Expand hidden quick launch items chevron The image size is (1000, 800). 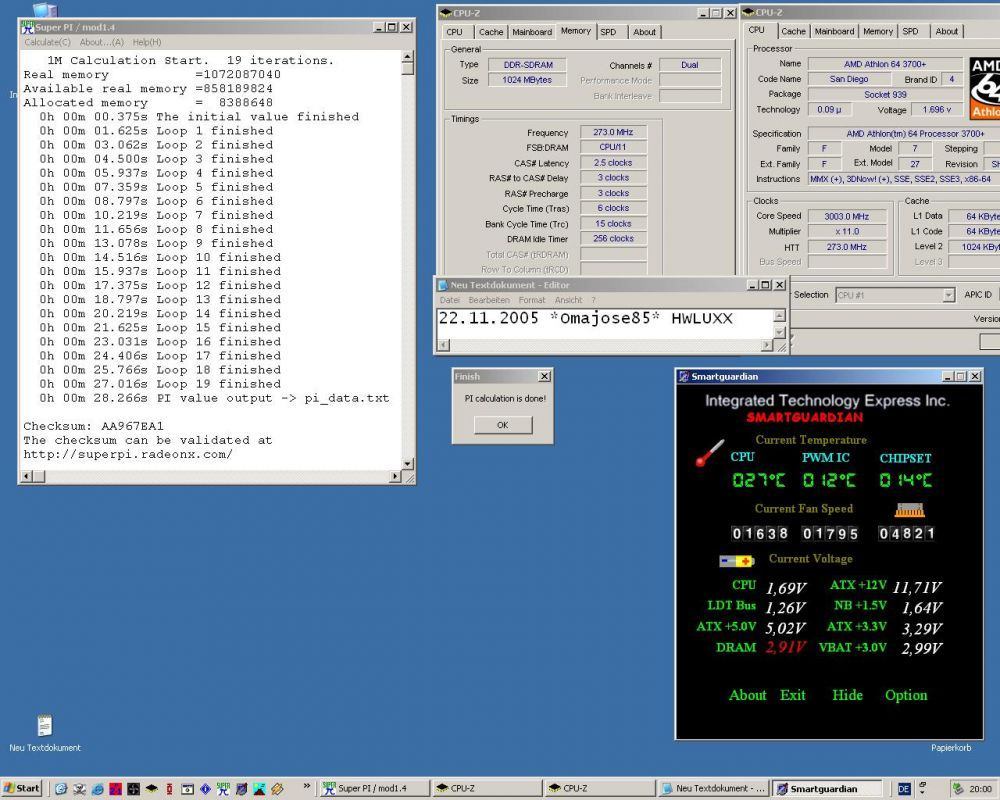click(x=307, y=786)
